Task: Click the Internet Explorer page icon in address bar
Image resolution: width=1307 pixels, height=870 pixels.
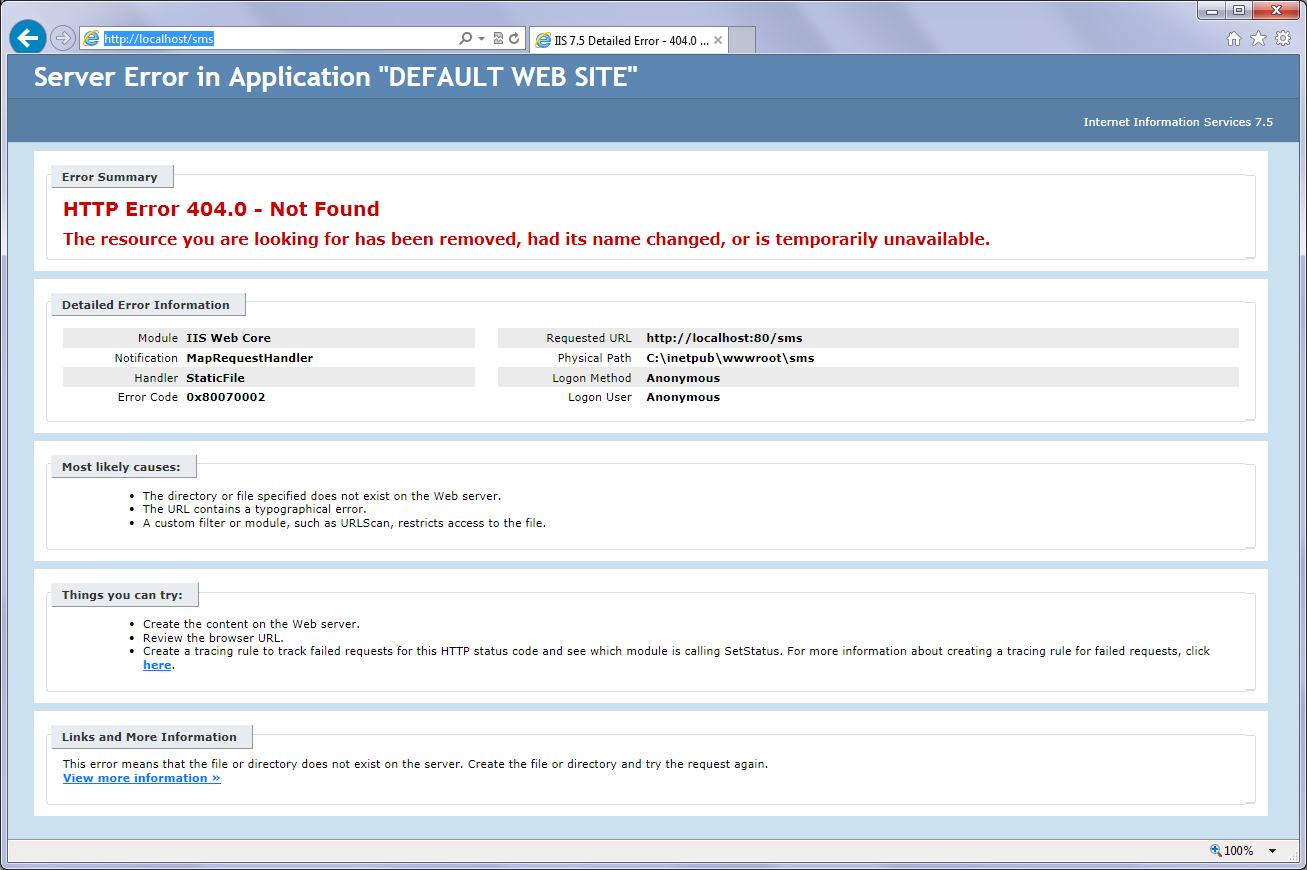Action: point(92,39)
